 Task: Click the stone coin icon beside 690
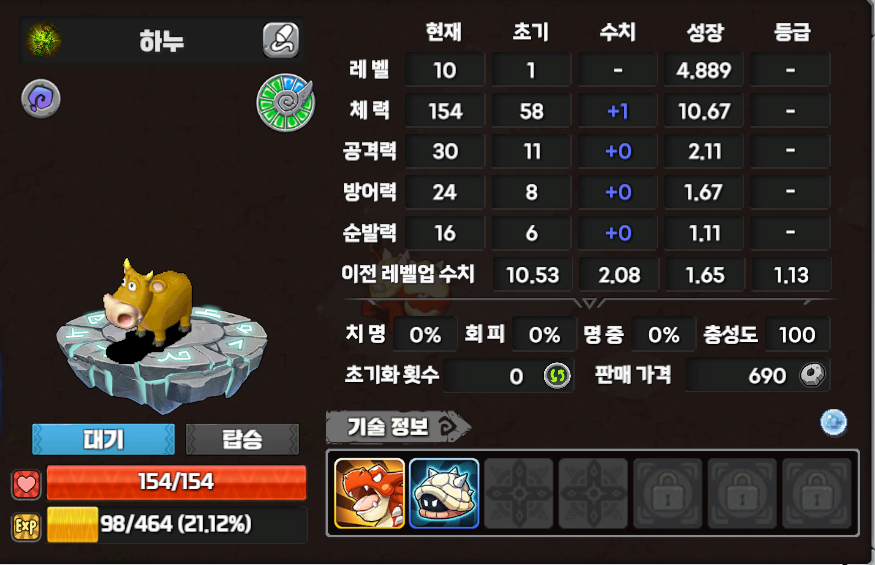[812, 375]
